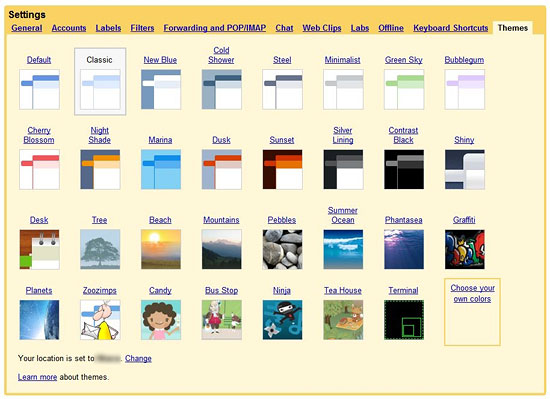This screenshot has height=399, width=550.
Task: Go to the Labs tab
Action: click(360, 28)
